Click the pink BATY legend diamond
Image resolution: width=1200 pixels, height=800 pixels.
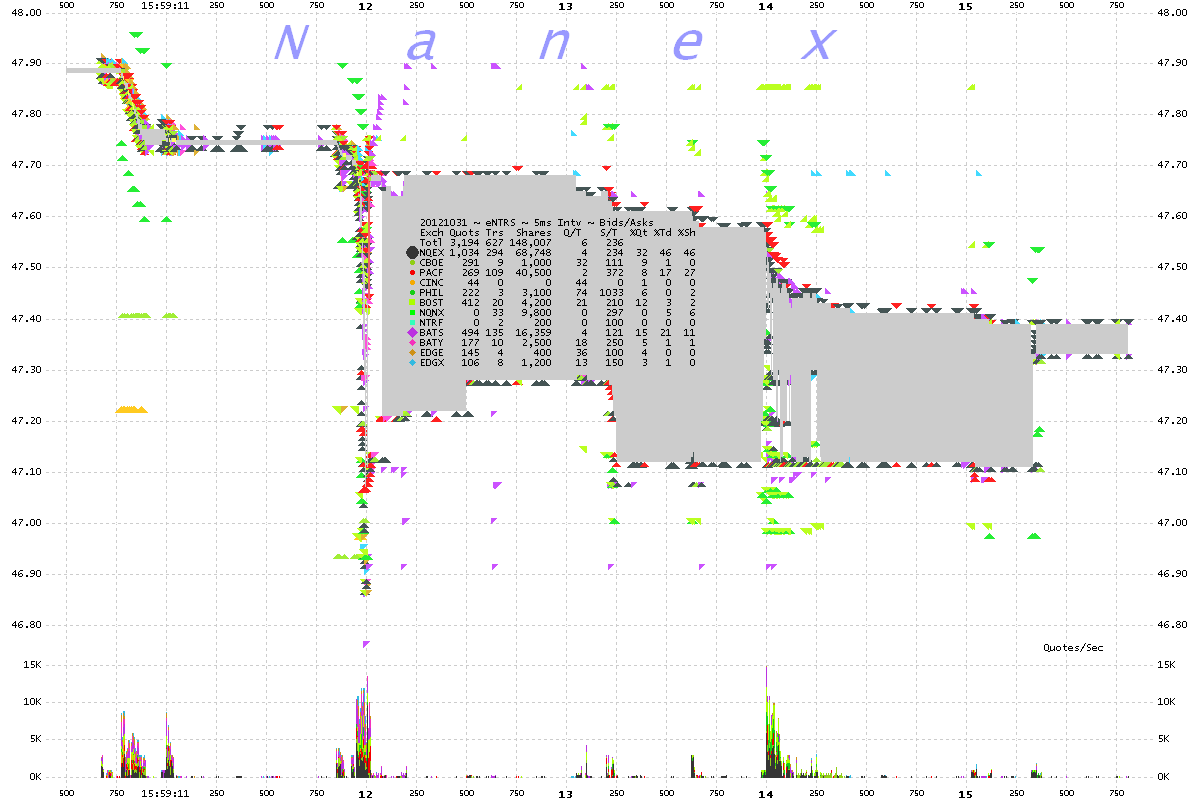411,342
